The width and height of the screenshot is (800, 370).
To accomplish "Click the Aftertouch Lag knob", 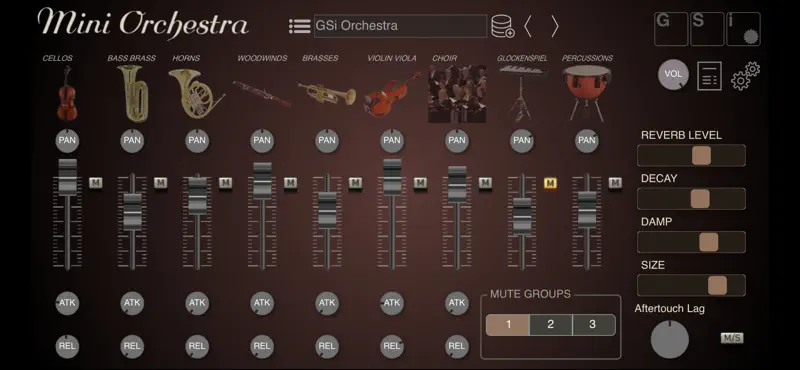I will coord(669,340).
